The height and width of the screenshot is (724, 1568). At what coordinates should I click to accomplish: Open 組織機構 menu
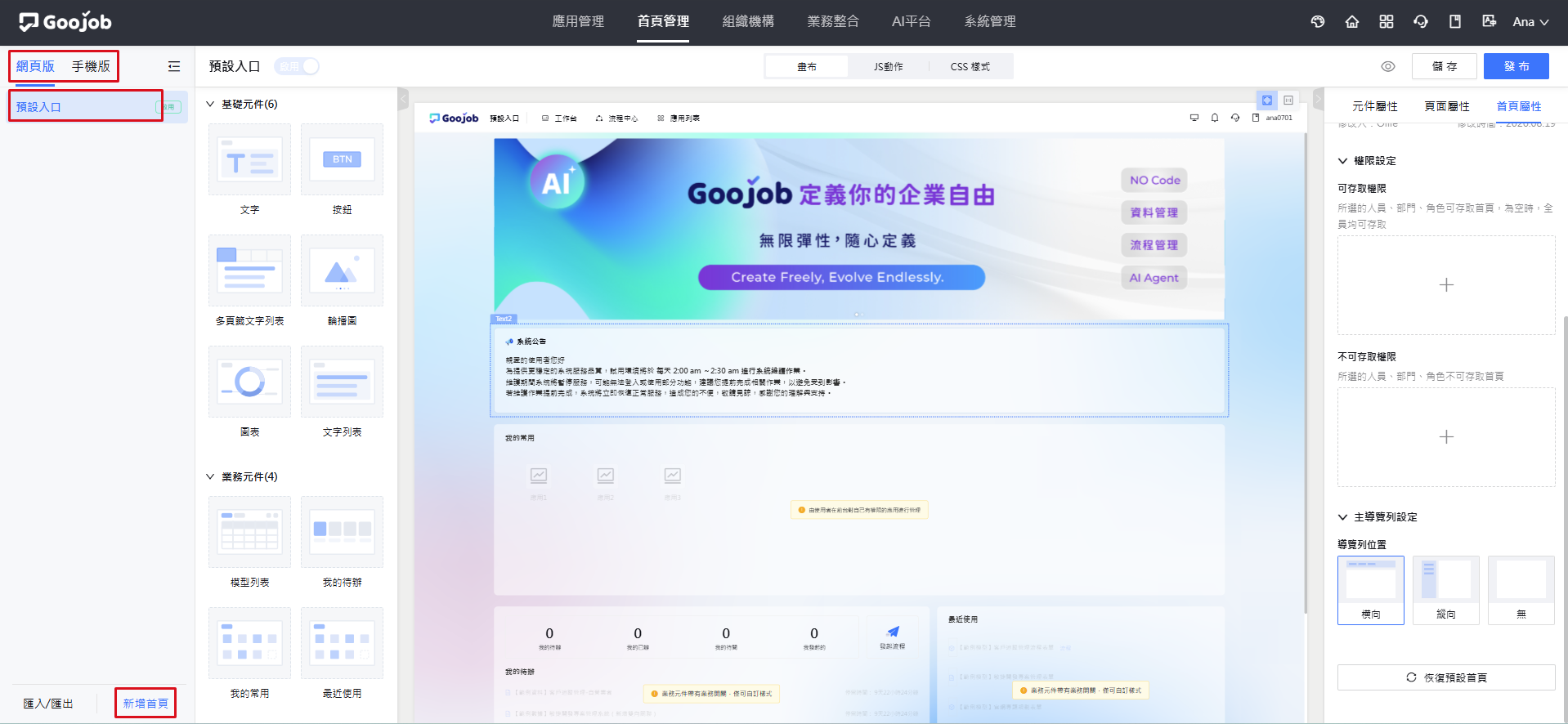[748, 21]
